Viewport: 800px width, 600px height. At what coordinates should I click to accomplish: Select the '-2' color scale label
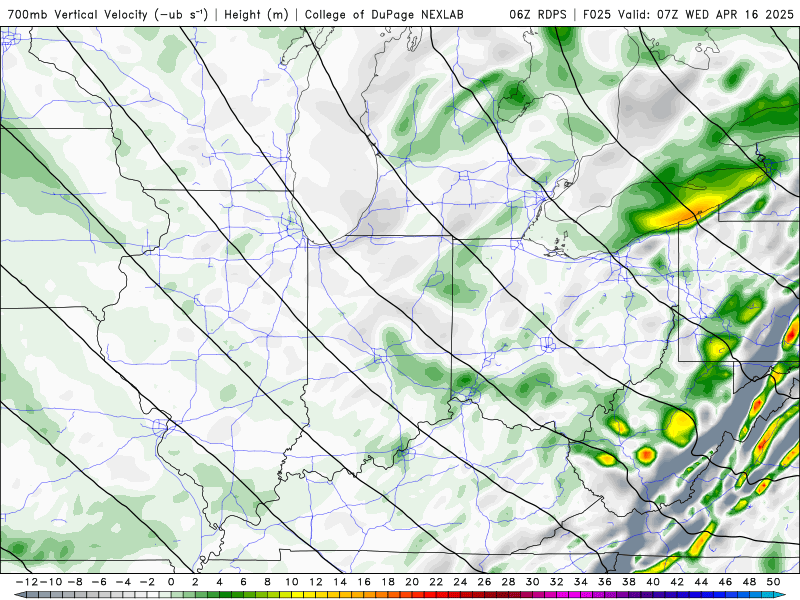pyautogui.click(x=147, y=582)
